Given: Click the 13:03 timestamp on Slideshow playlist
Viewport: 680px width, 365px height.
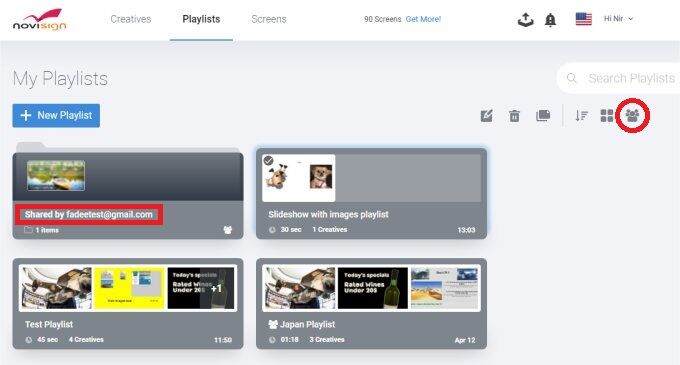Looking at the screenshot, I should [x=466, y=230].
